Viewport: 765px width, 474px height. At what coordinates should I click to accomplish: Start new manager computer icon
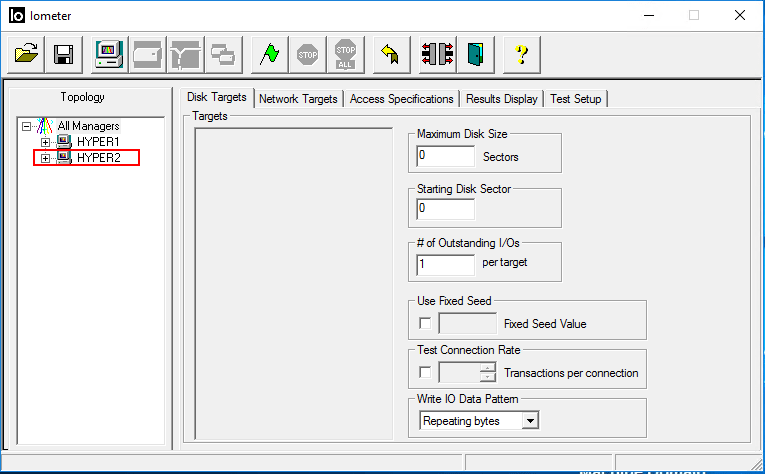(x=109, y=54)
